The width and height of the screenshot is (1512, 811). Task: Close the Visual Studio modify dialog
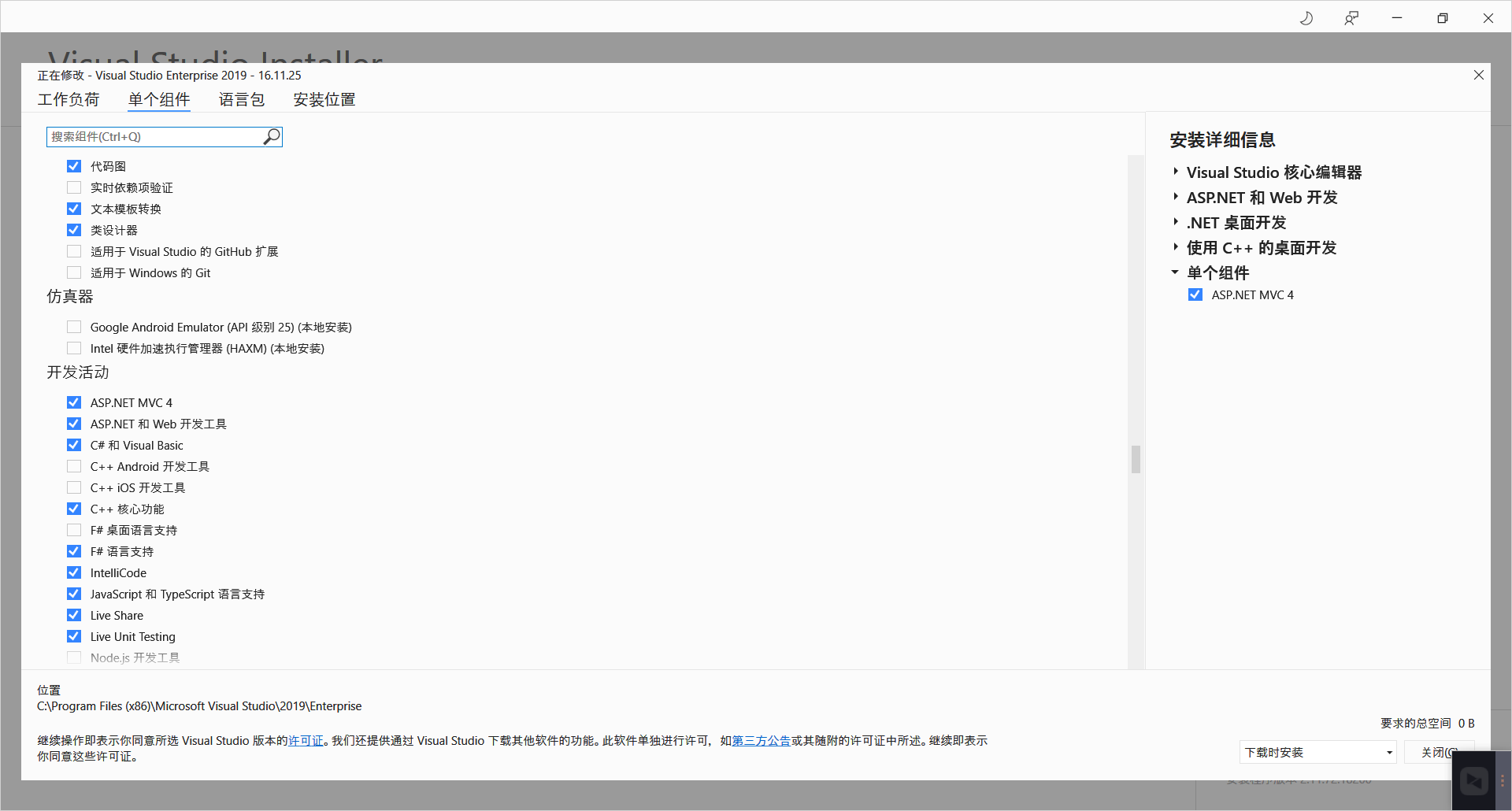pos(1479,75)
